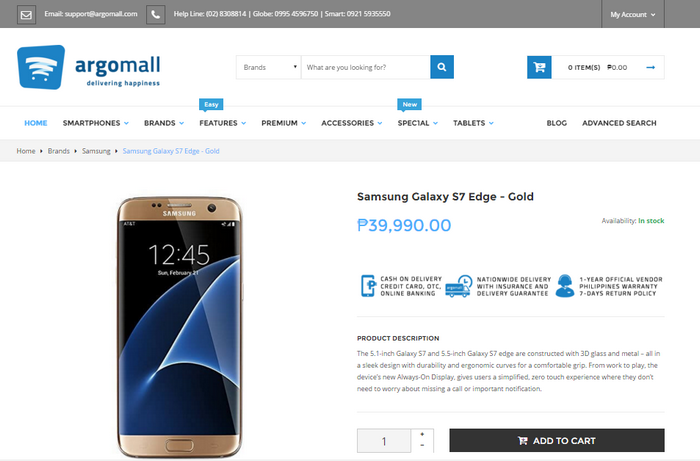Click the cart arrow icon

(650, 67)
